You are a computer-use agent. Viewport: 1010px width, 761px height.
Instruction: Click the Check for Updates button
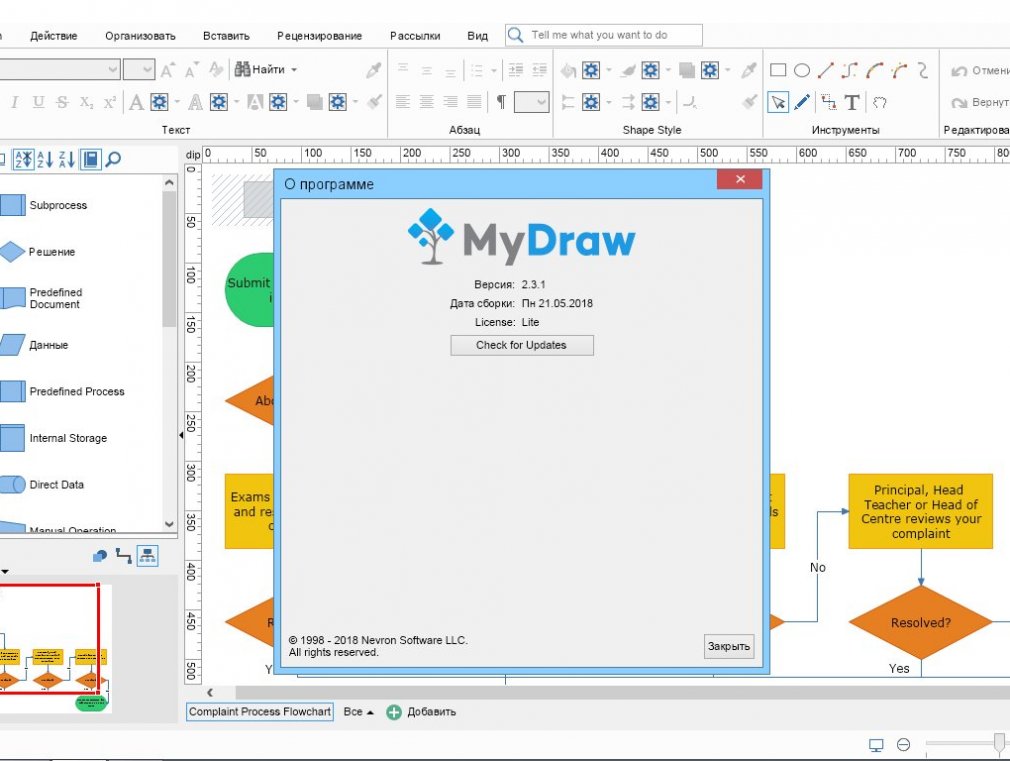[522, 345]
